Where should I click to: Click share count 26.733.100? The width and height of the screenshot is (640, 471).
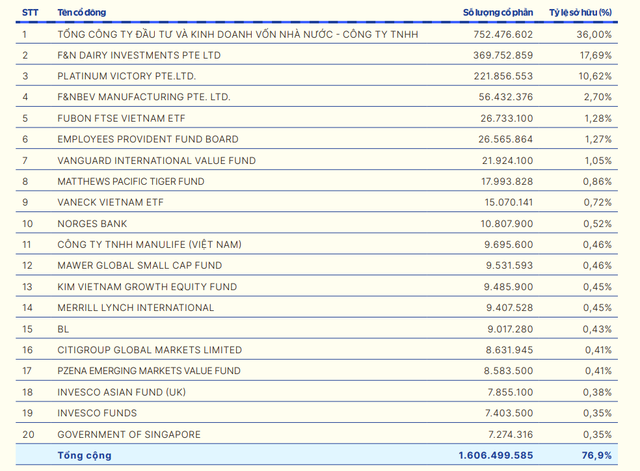(507, 118)
